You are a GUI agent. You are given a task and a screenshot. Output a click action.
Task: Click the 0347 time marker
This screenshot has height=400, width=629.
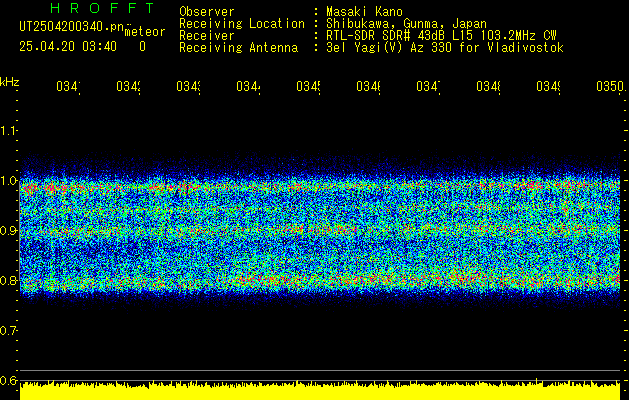428,86
